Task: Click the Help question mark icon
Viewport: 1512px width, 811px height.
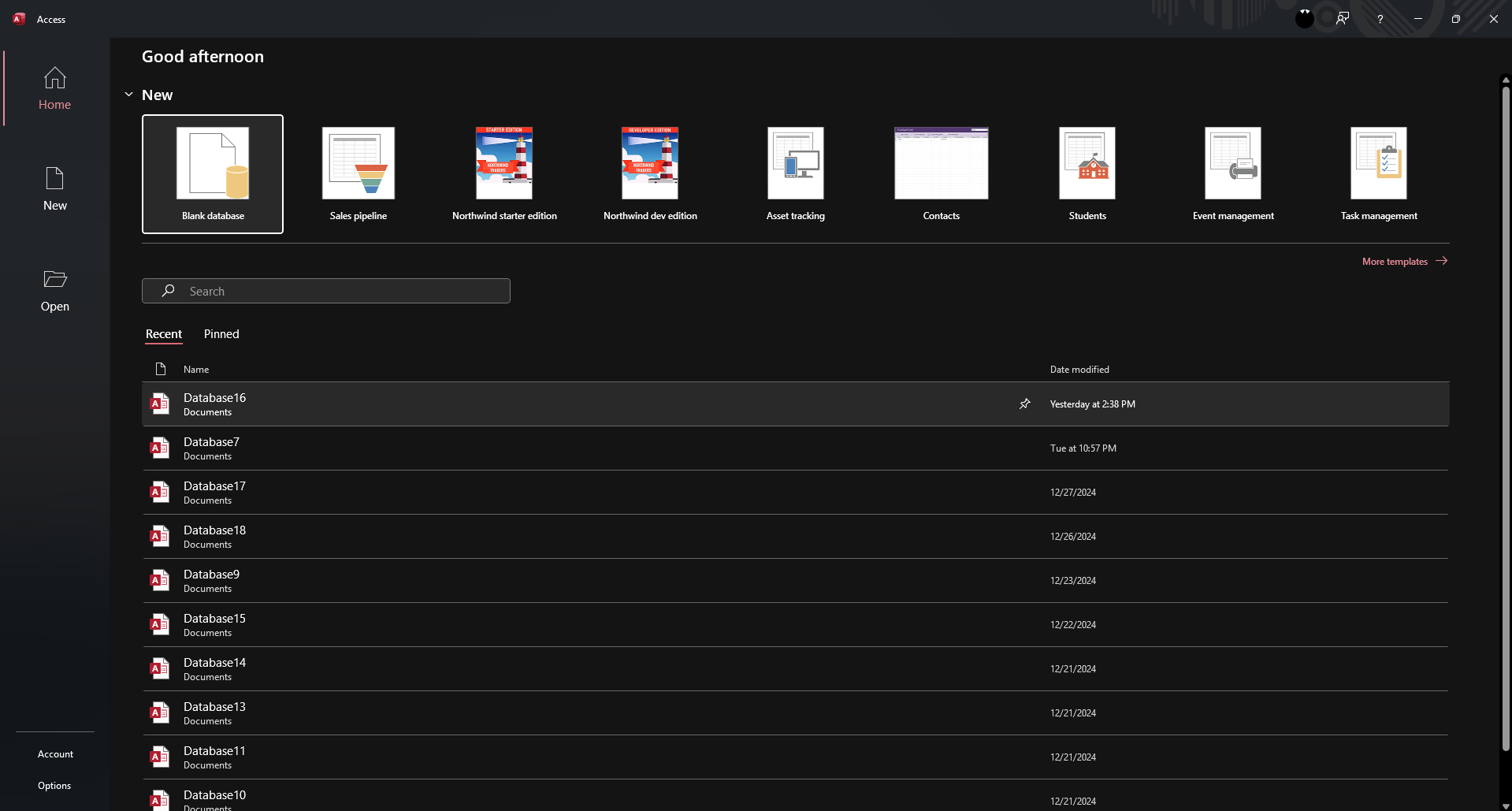Action: 1380,19
